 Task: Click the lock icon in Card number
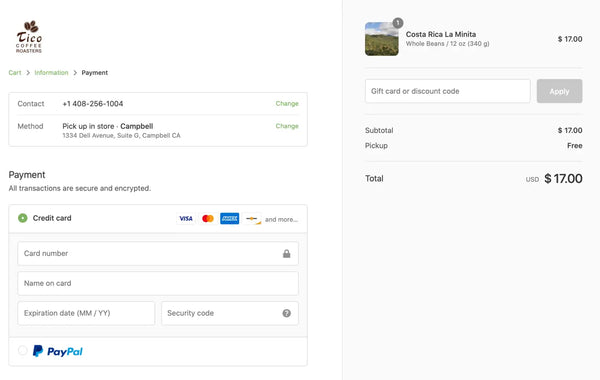point(287,254)
